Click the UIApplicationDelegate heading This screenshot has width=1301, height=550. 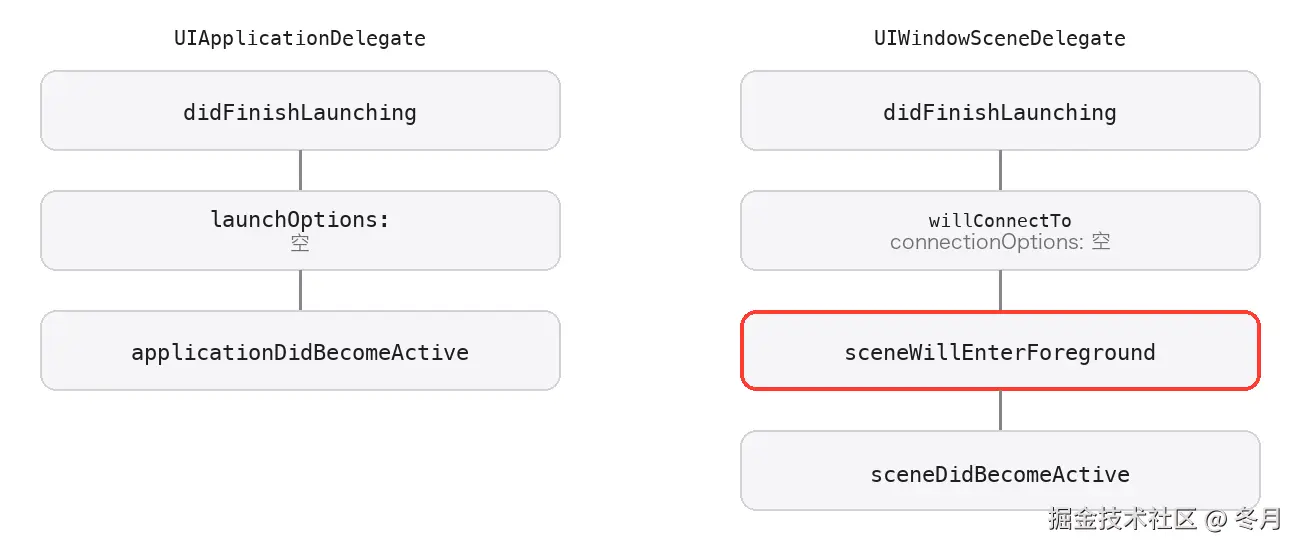[x=300, y=39]
